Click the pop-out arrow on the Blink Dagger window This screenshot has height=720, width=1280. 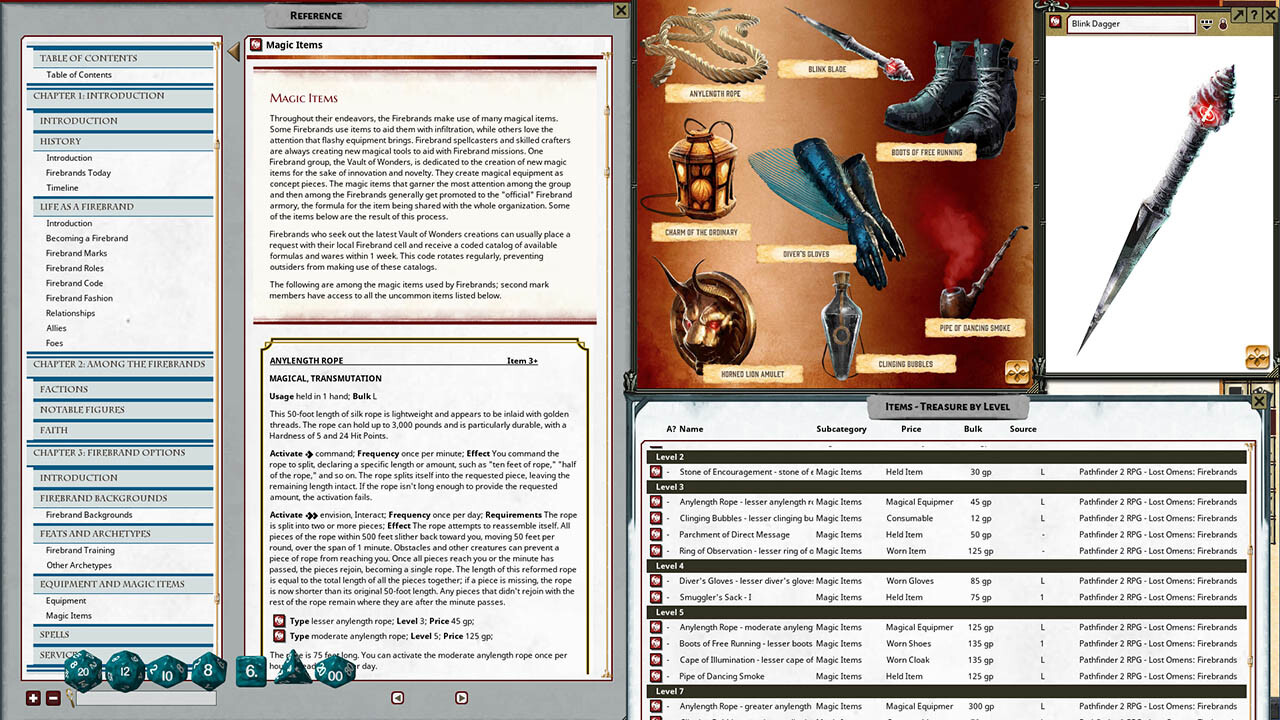pos(1240,14)
